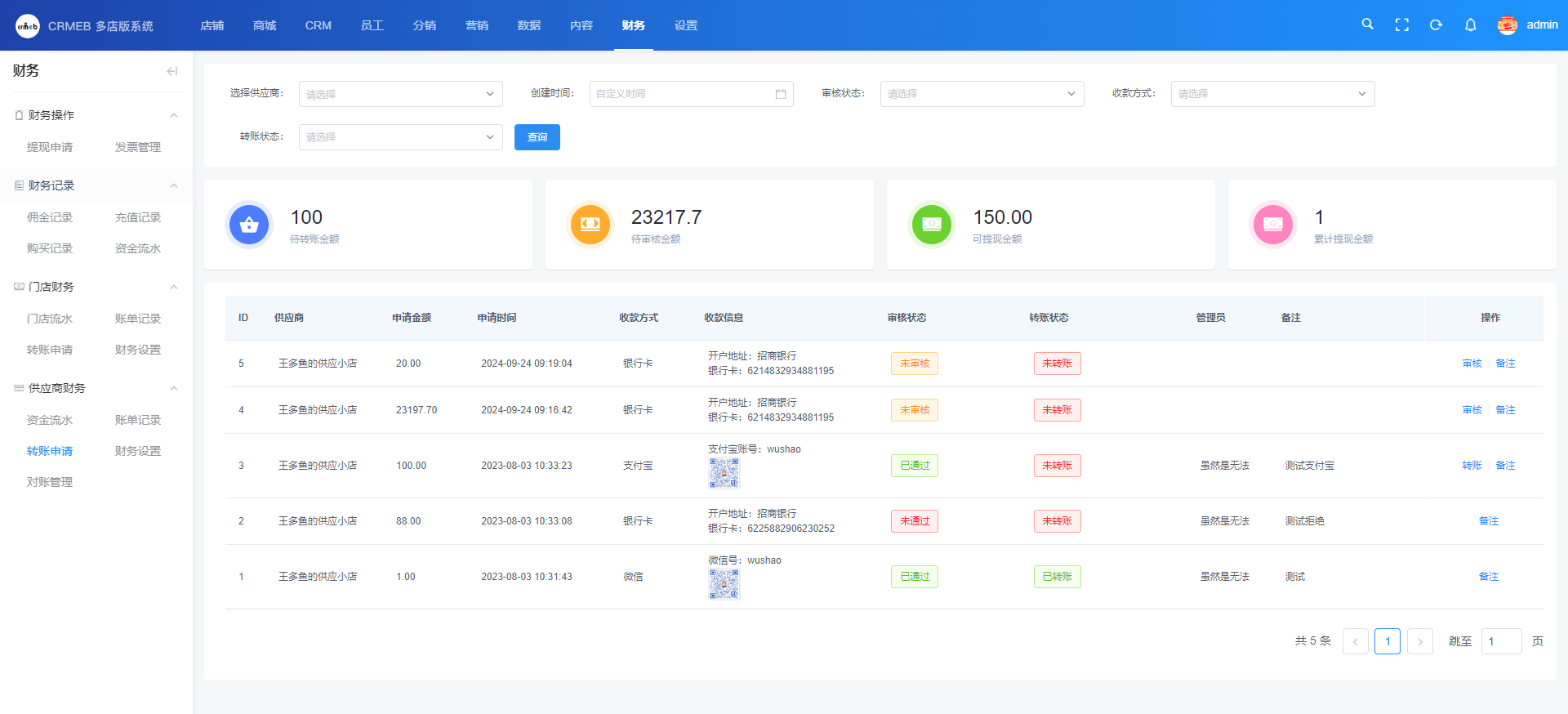Click the blue pending transfer amount icon
1568x714 pixels.
[249, 225]
